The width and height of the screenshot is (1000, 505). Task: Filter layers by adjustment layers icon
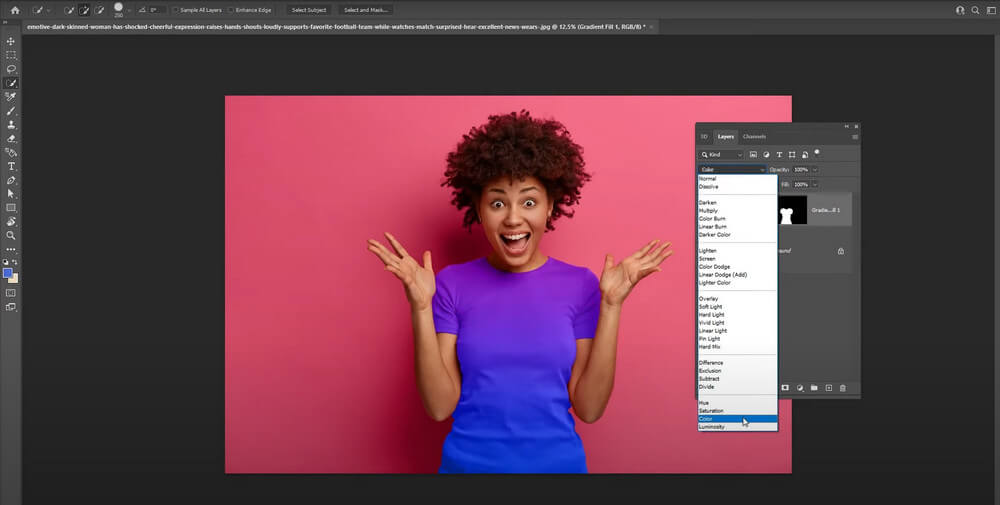(766, 154)
